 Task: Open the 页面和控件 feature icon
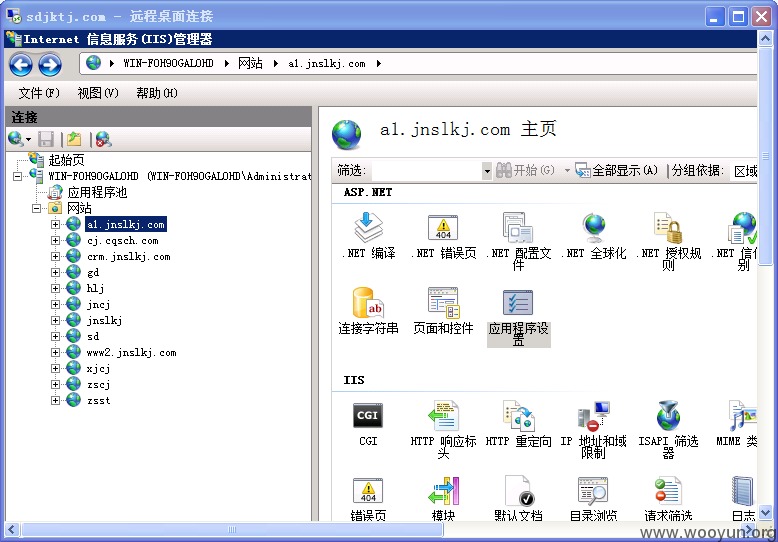(x=443, y=303)
